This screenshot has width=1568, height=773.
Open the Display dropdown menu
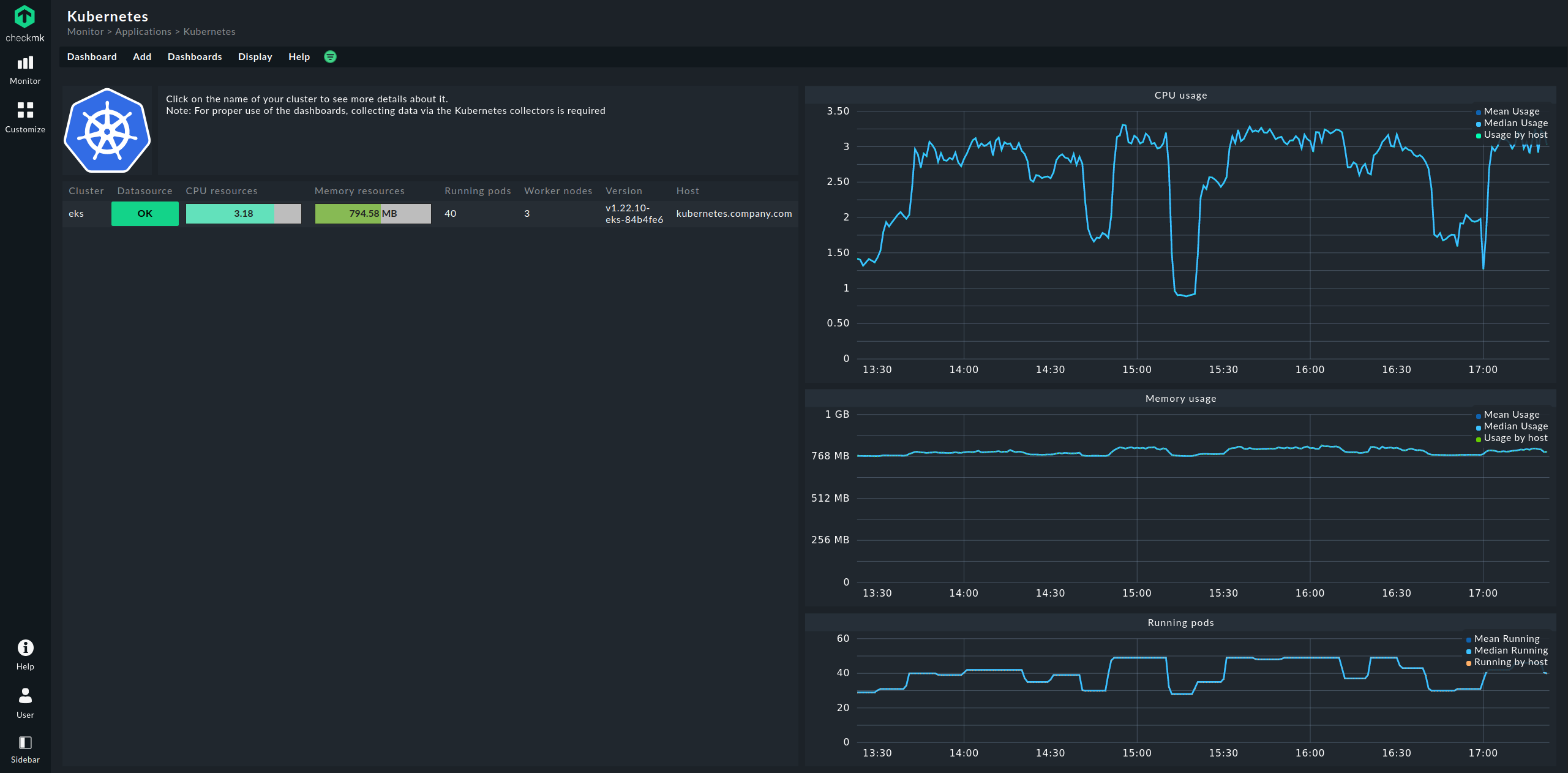(255, 56)
